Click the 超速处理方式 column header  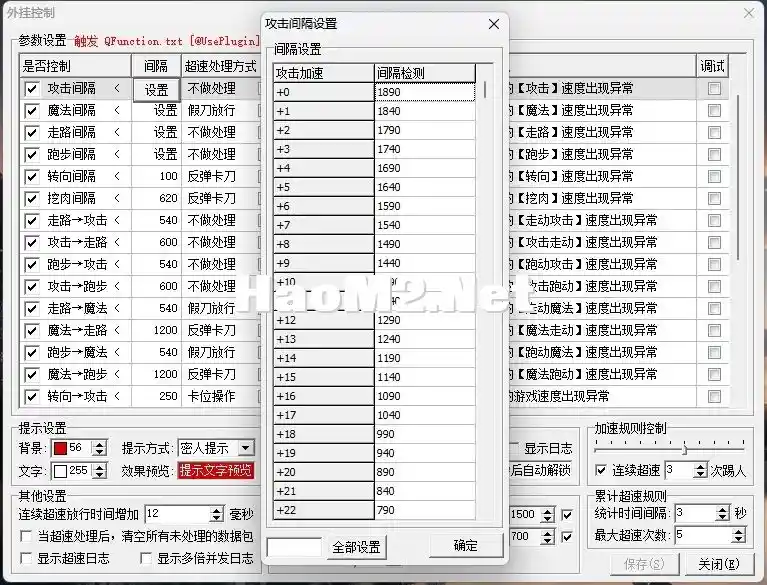click(x=220, y=66)
